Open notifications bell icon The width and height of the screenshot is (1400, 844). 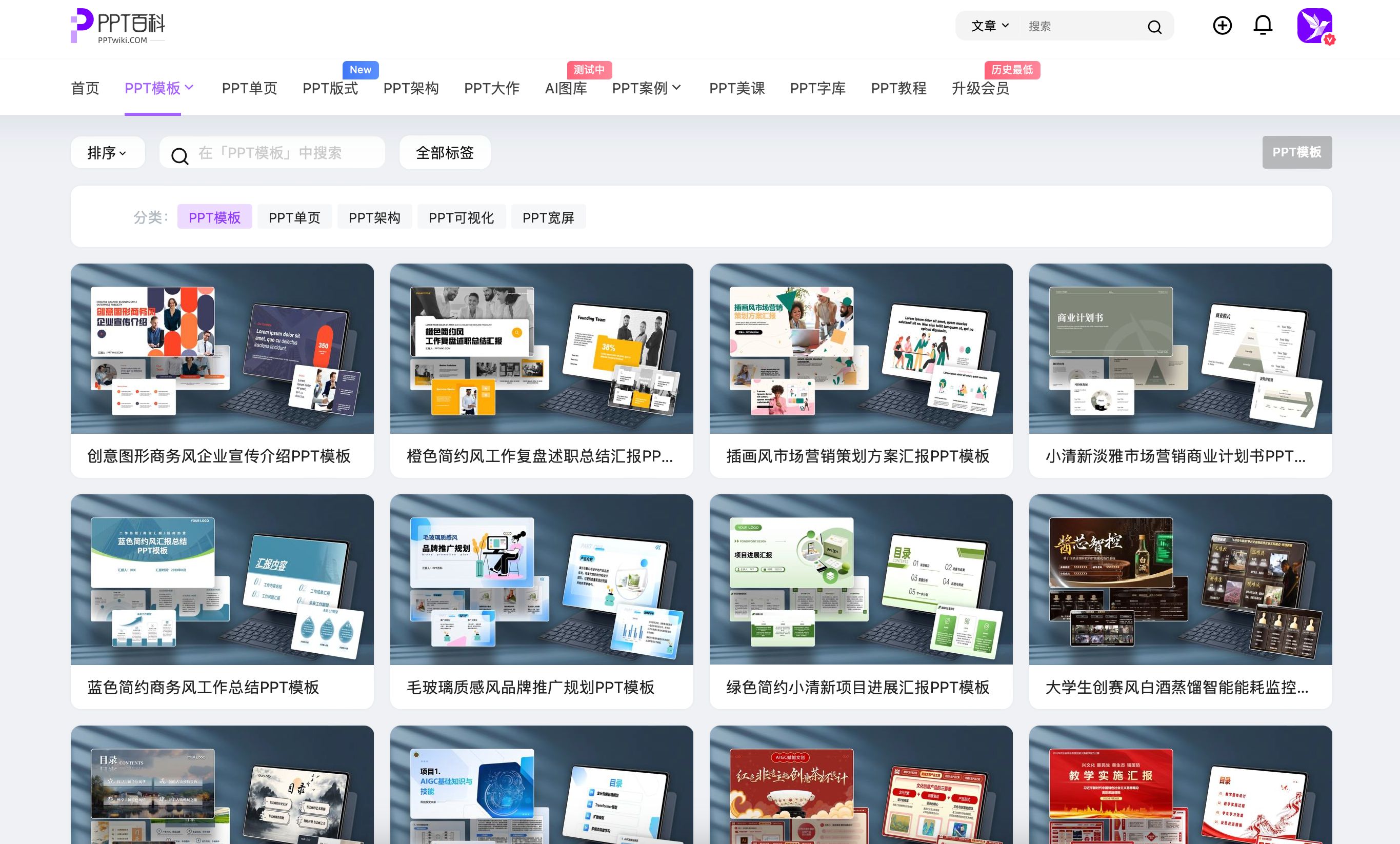[1263, 26]
